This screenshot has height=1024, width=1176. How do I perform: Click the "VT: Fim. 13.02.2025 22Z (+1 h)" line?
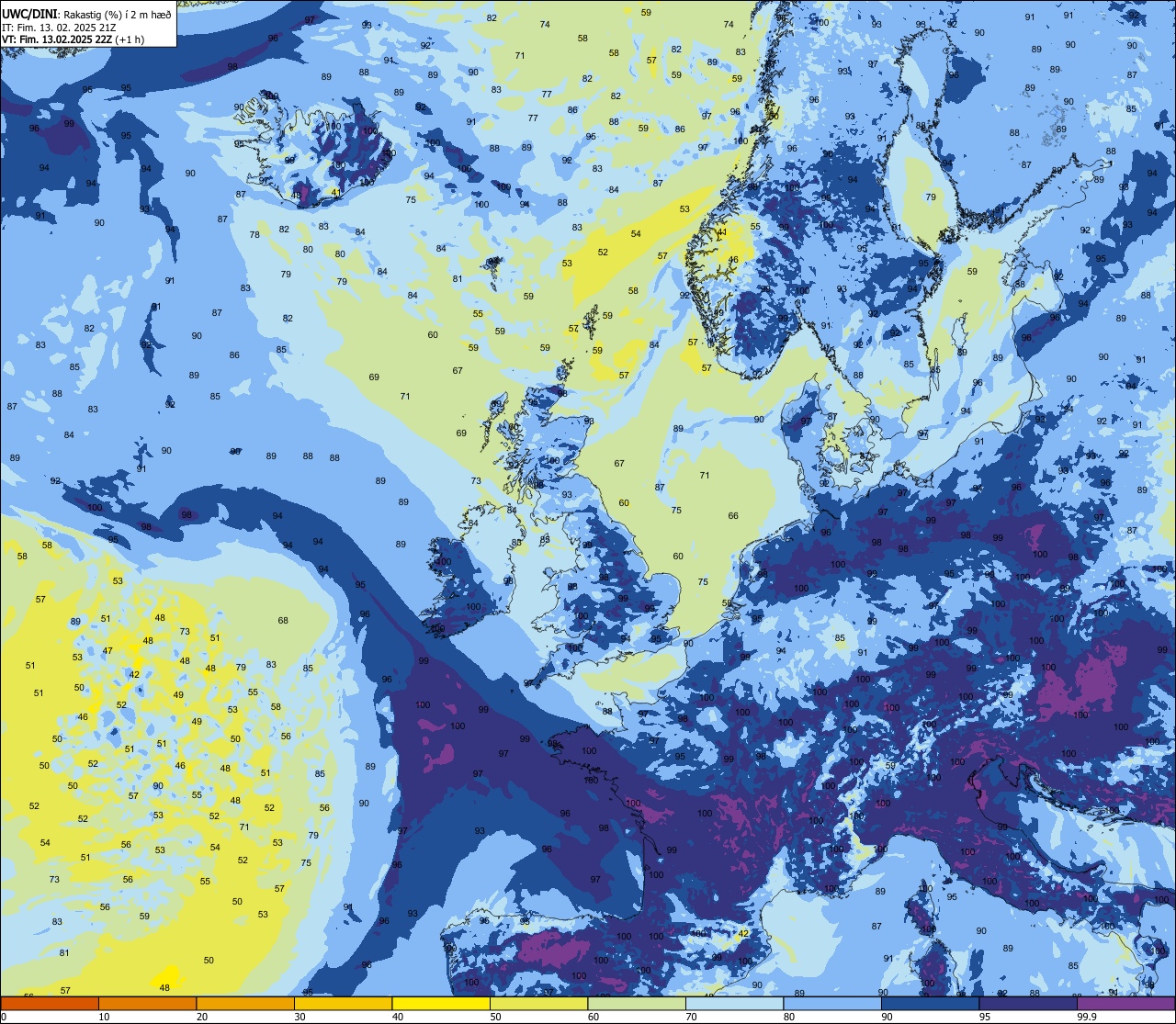pyautogui.click(x=73, y=39)
